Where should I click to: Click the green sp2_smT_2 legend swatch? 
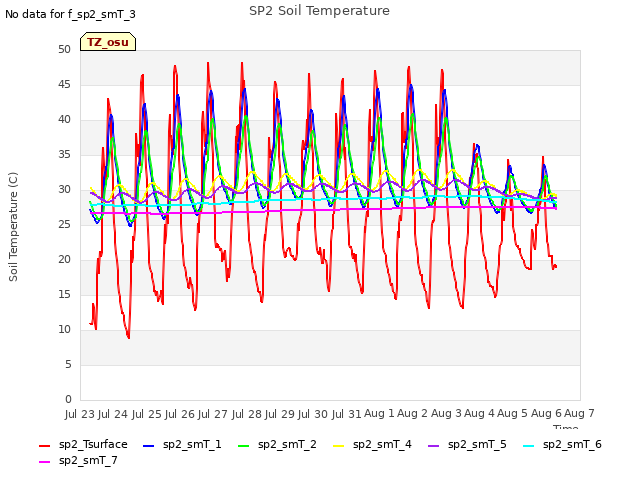pyautogui.click(x=244, y=445)
